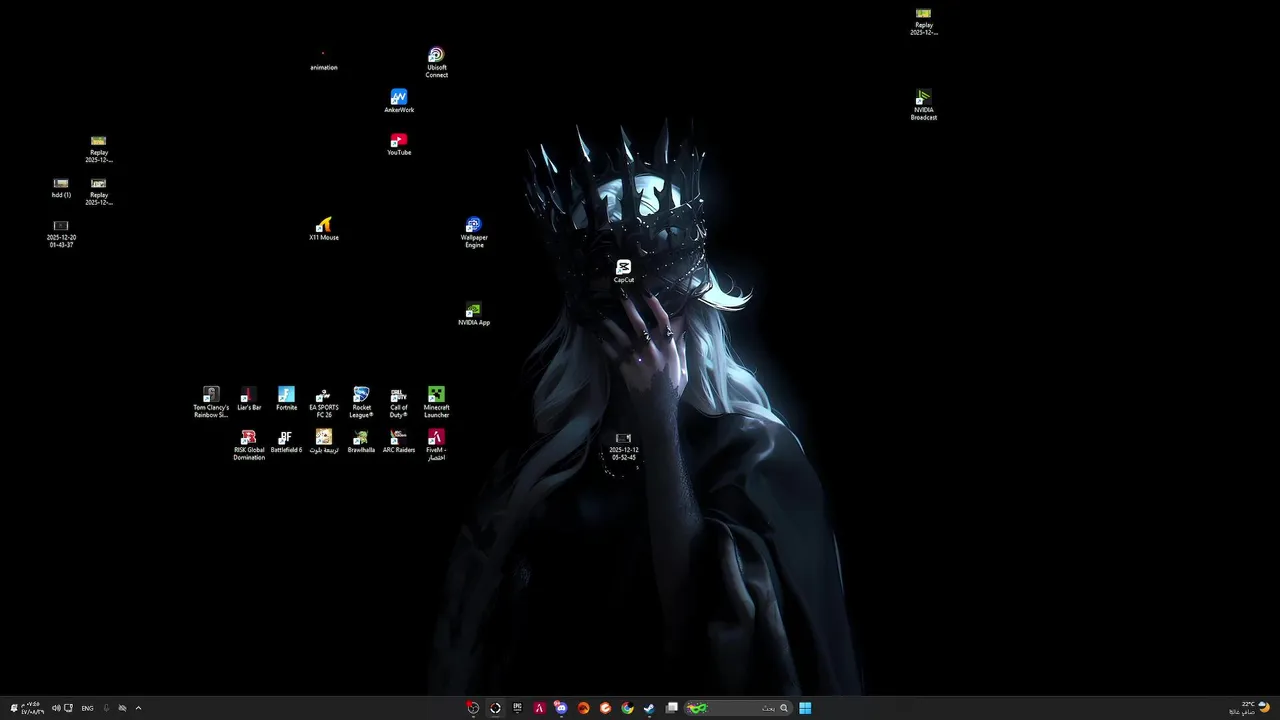
Task: Open the Minecraft Launcher shortcut
Action: tap(436, 402)
